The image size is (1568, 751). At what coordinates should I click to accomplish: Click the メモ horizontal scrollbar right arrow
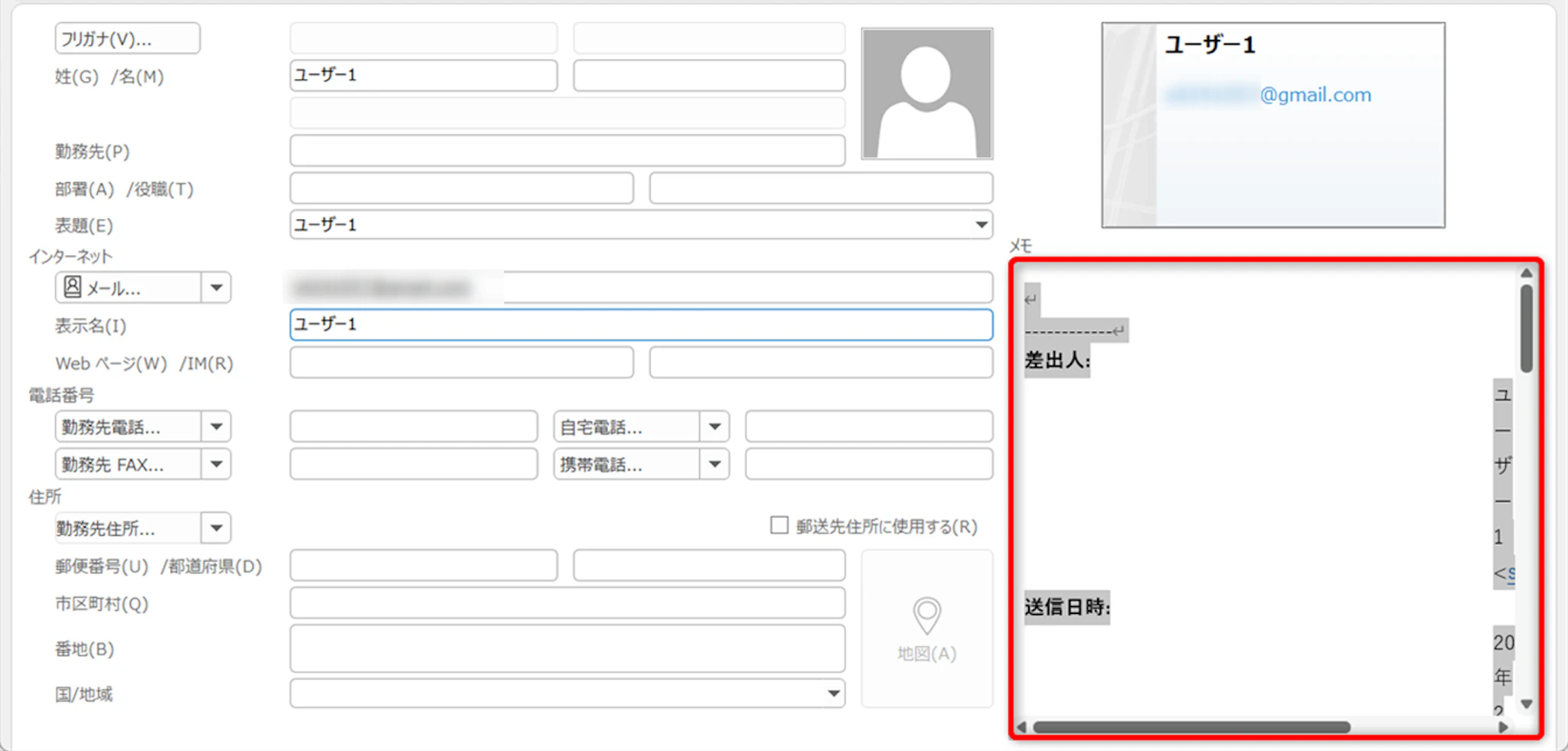pyautogui.click(x=1503, y=727)
